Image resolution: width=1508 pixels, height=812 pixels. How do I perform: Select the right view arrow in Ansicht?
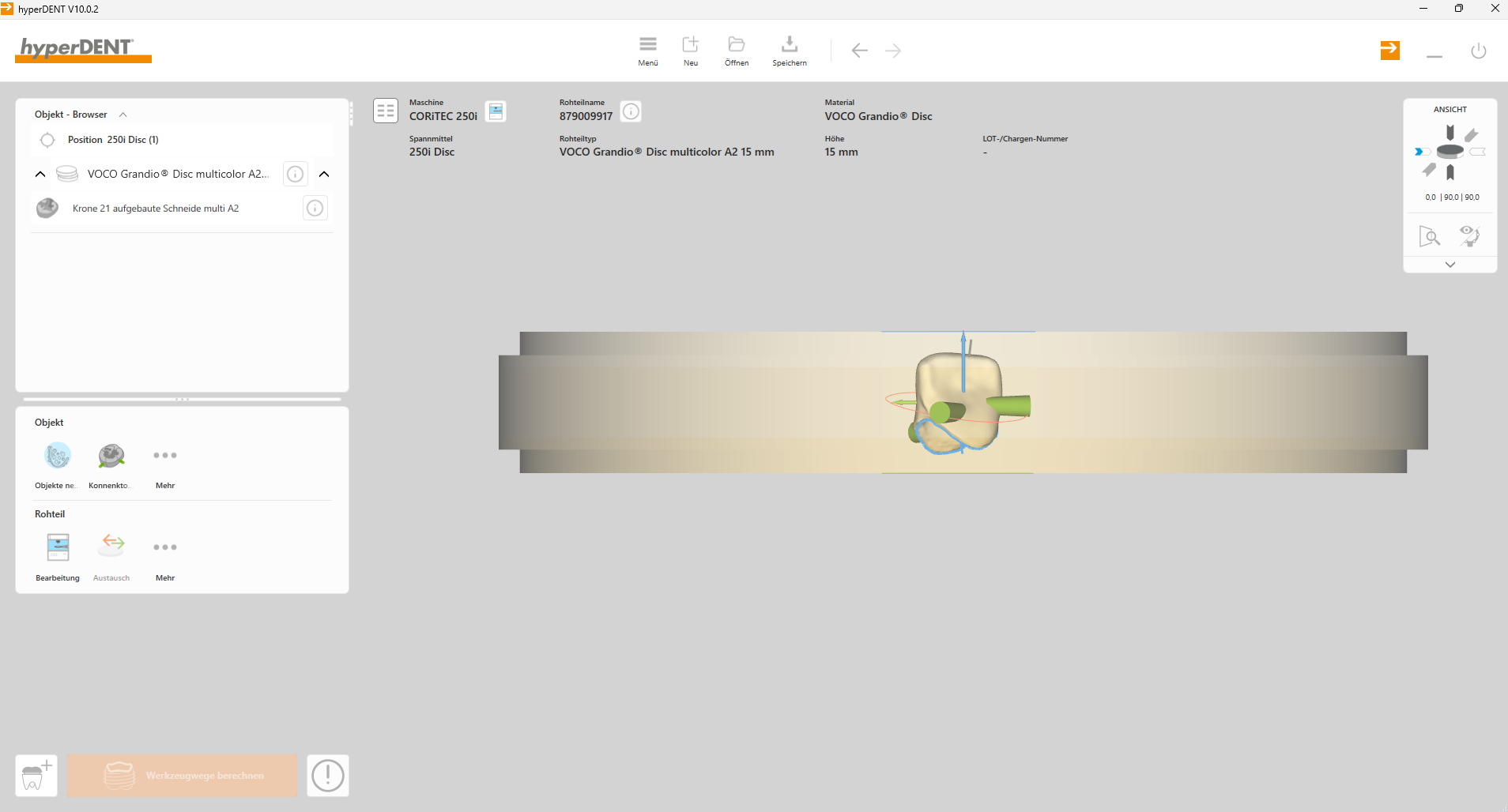[x=1478, y=152]
